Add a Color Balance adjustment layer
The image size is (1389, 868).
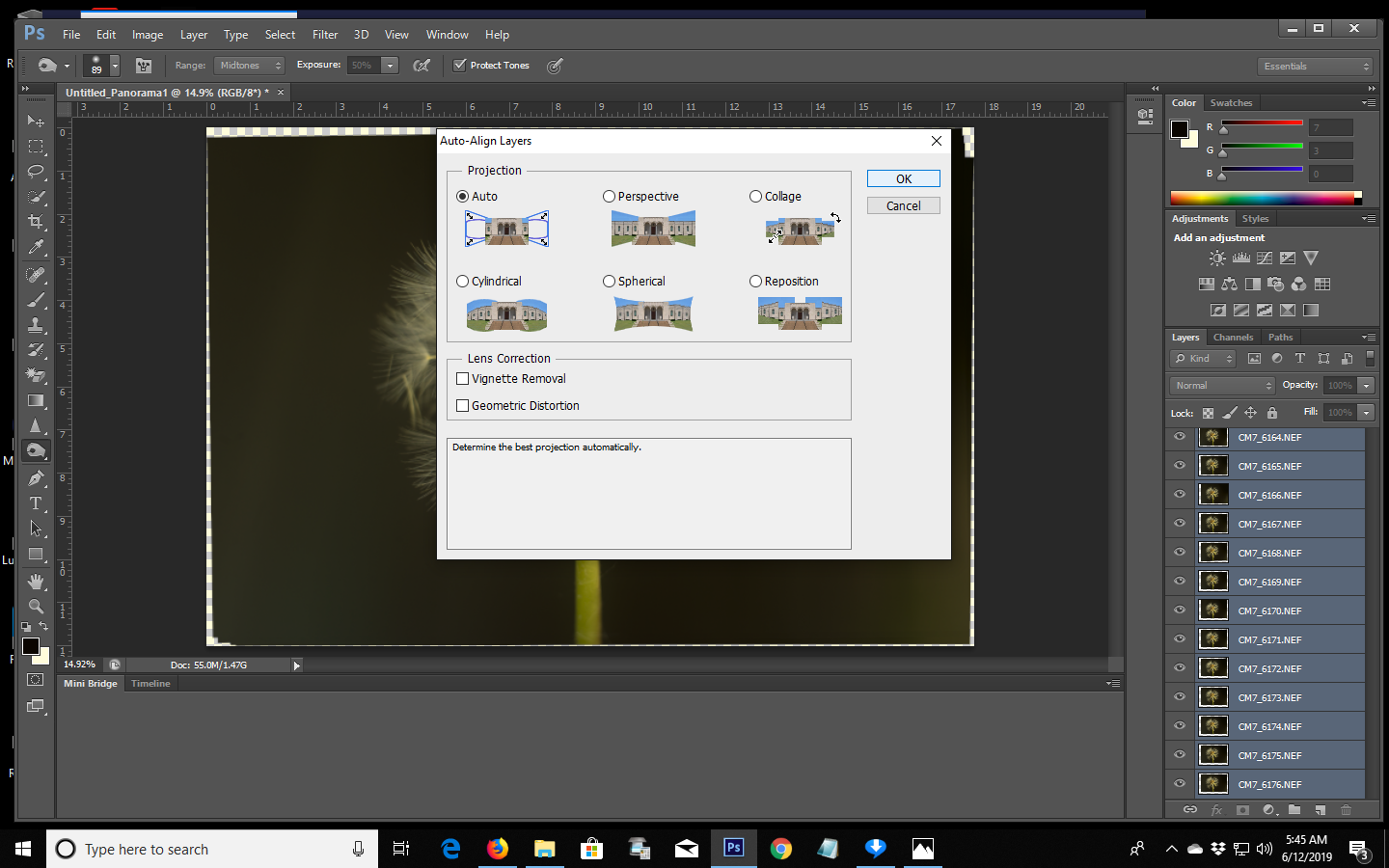(1230, 284)
